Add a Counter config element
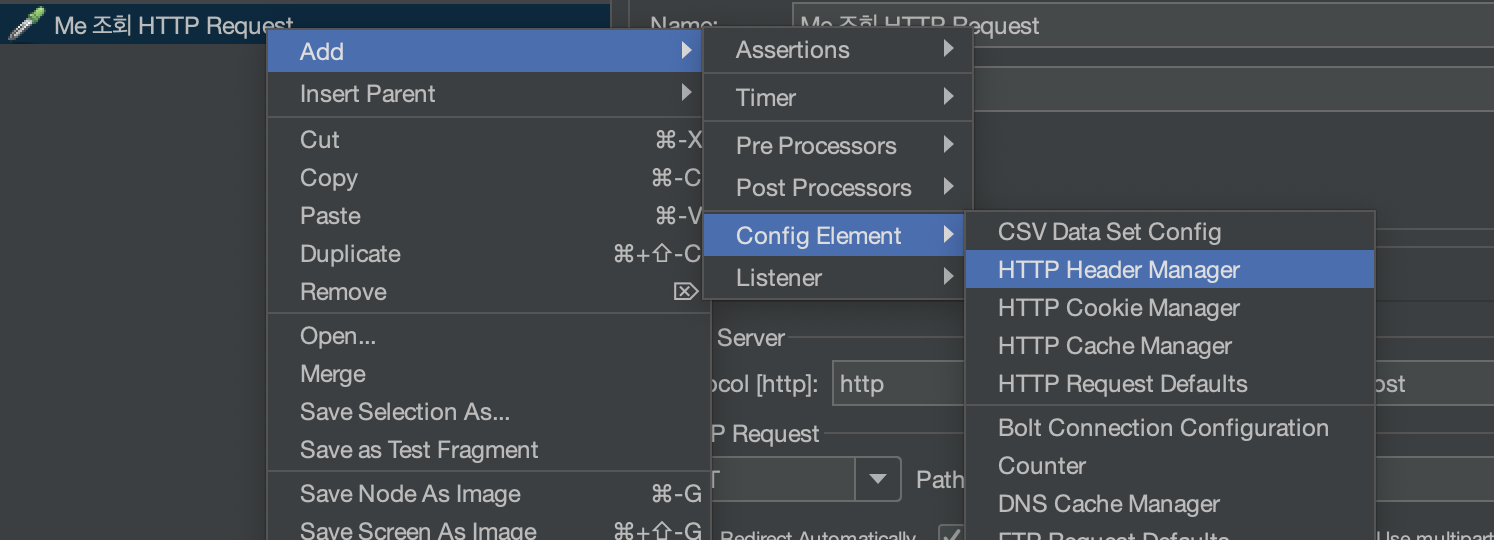This screenshot has height=540, width=1494. tap(1041, 466)
